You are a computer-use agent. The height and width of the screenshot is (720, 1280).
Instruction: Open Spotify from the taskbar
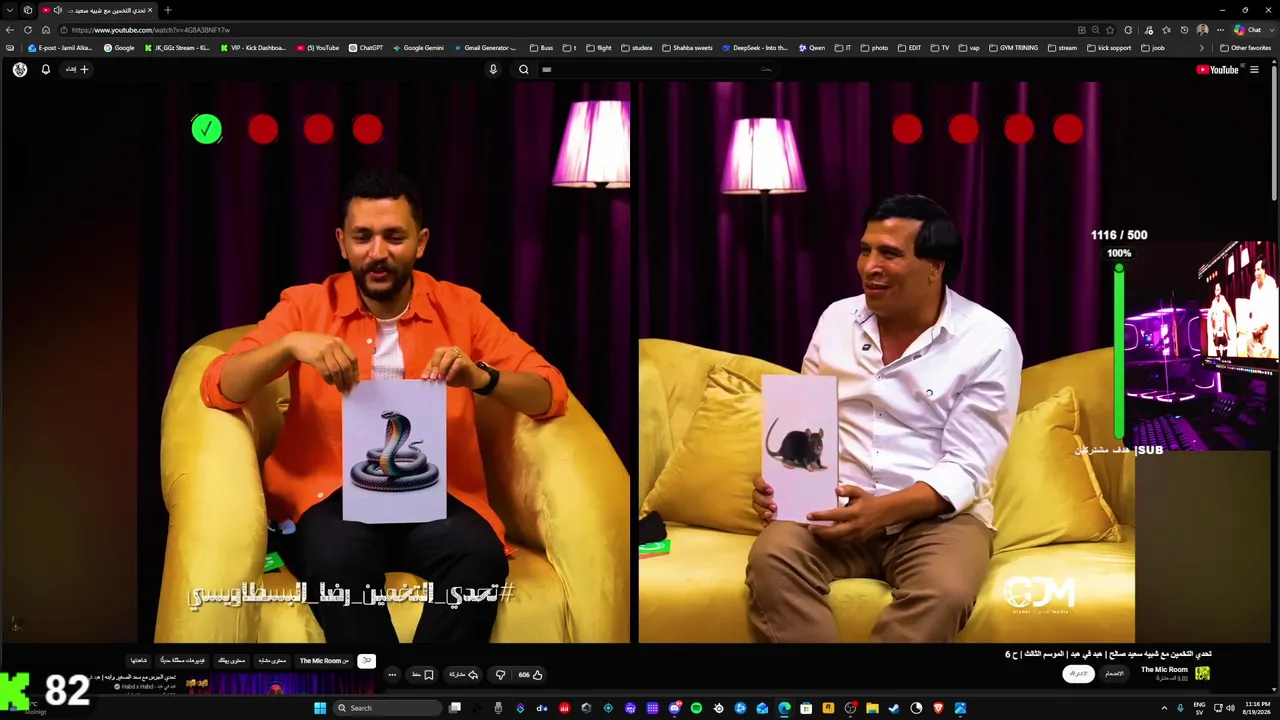click(696, 708)
